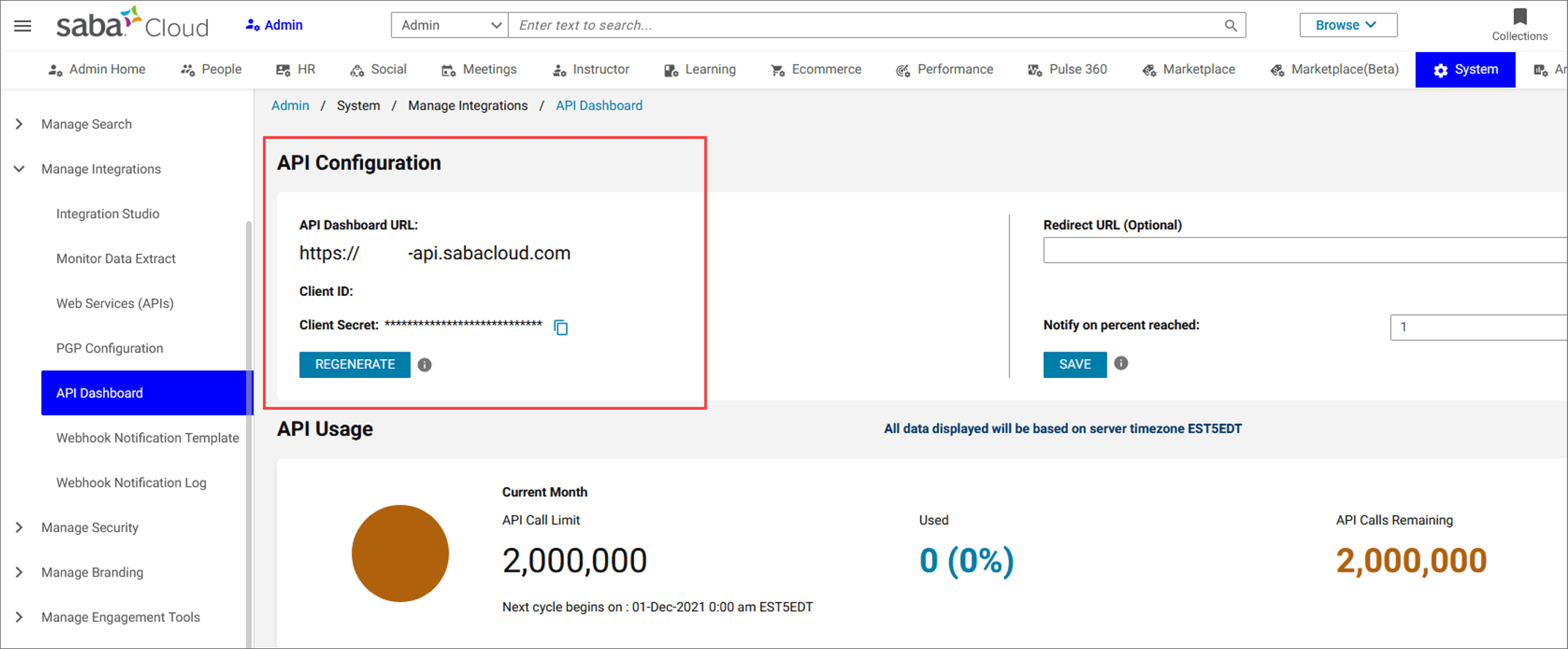Expand the Manage Security section
The image size is (1568, 649).
[19, 527]
